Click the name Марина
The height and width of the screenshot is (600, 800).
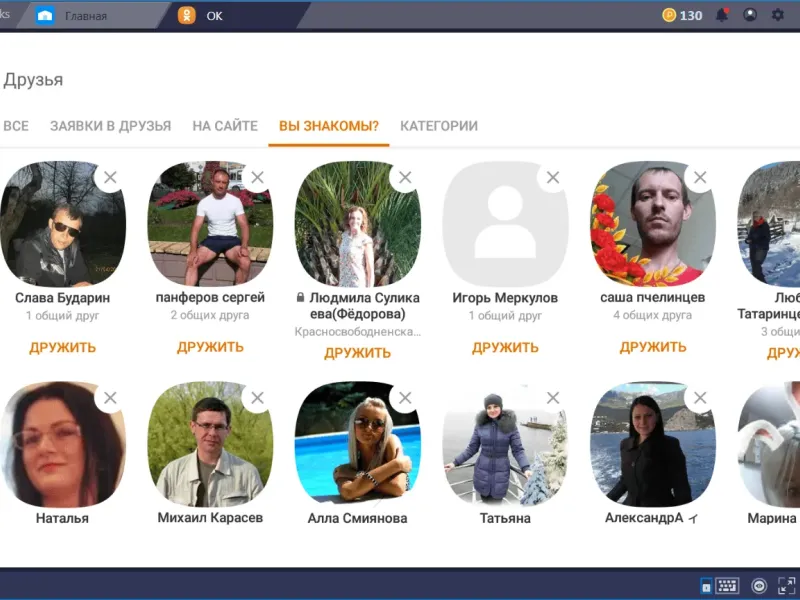(772, 518)
